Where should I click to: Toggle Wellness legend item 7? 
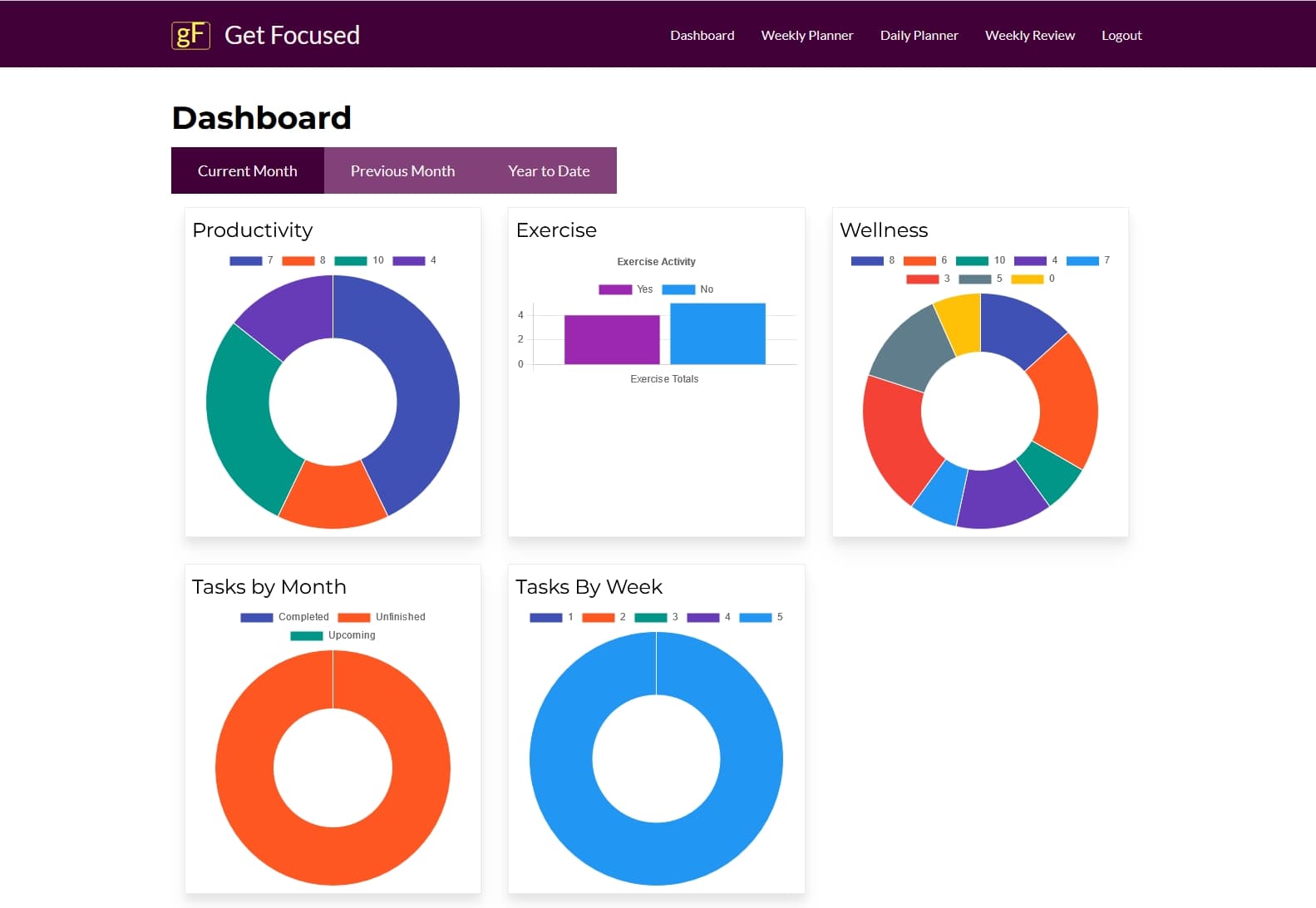[1088, 260]
